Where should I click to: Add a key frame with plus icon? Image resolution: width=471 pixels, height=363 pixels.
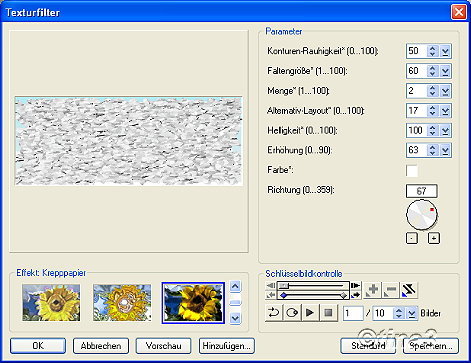pos(372,290)
